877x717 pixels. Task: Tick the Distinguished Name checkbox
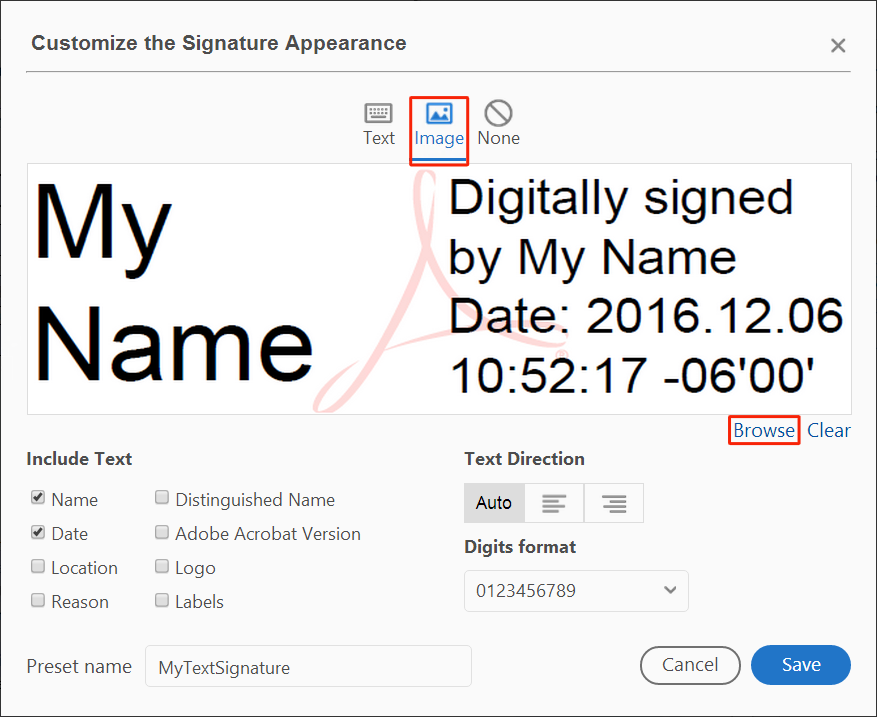162,498
